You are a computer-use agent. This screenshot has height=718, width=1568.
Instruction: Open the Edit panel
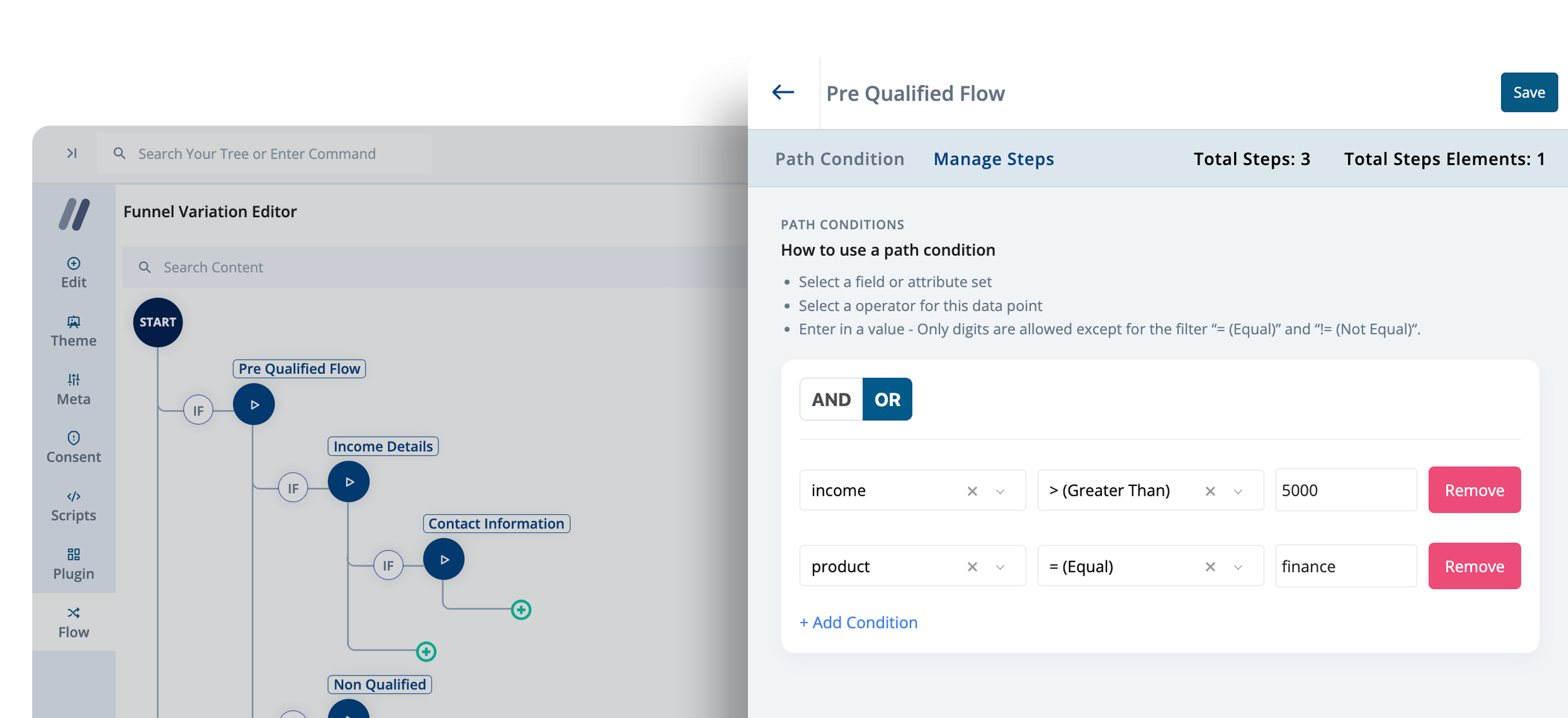pos(73,271)
